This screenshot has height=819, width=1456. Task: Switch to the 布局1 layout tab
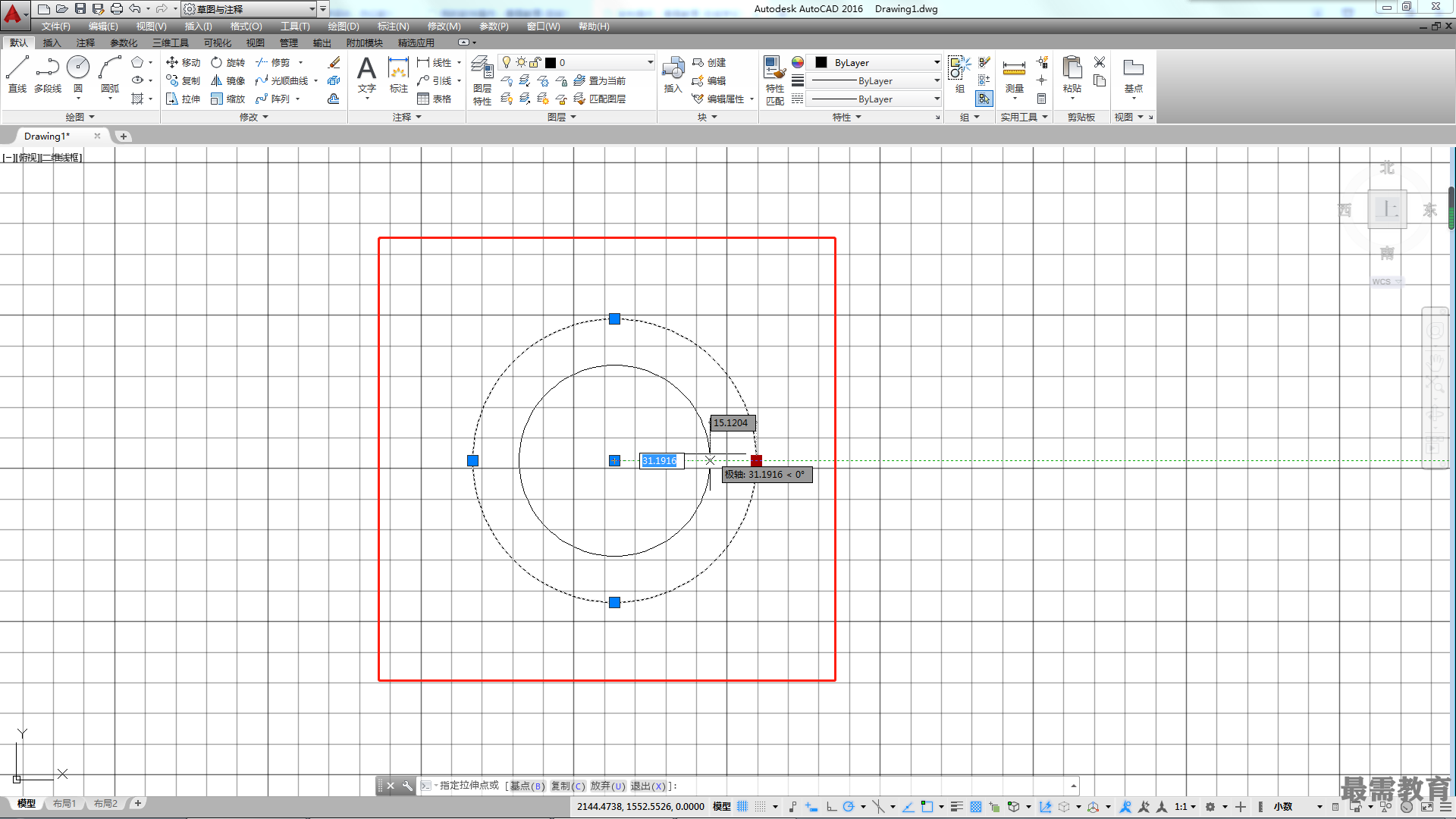pos(64,803)
